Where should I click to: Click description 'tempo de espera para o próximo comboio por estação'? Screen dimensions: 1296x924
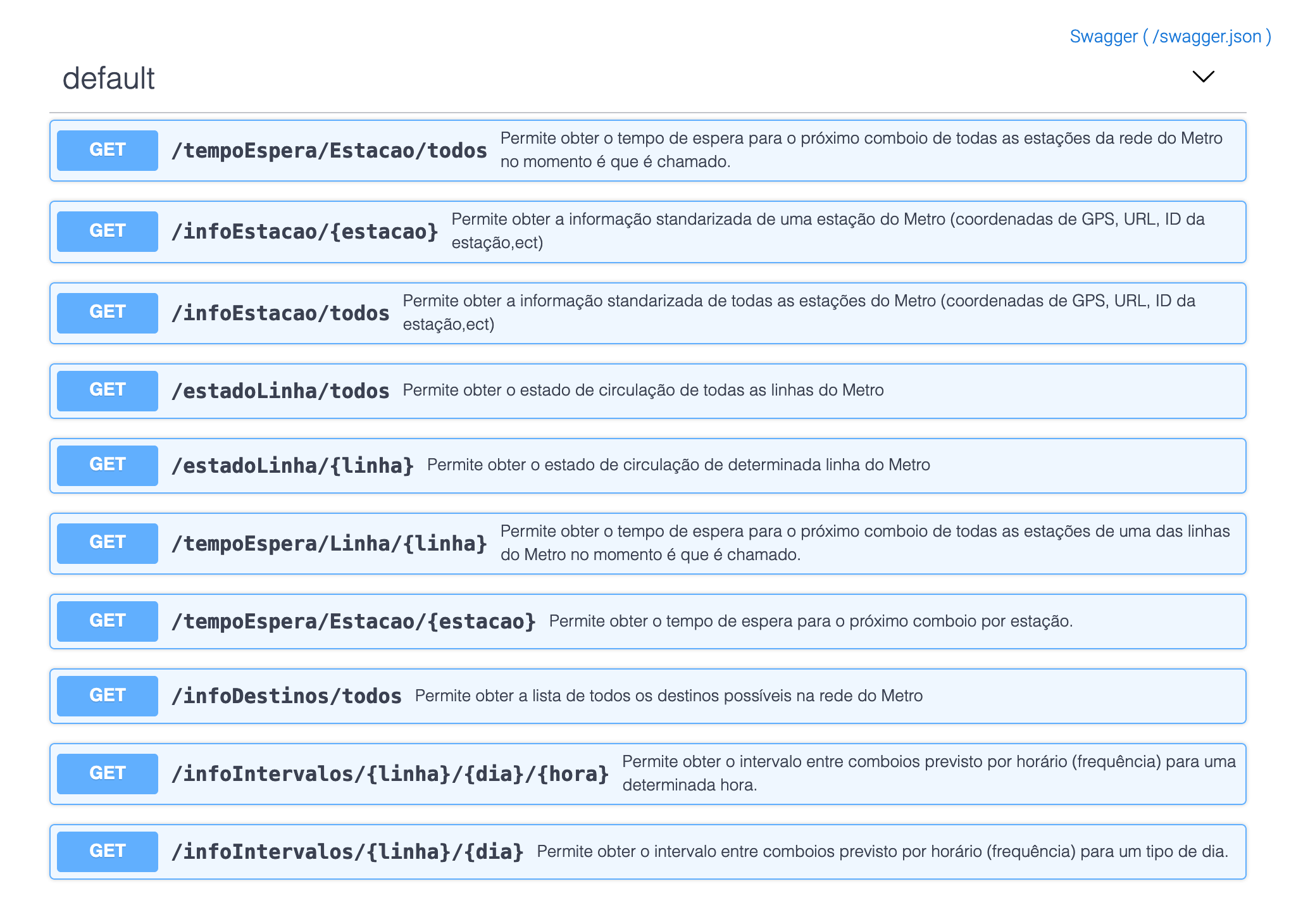tap(811, 621)
